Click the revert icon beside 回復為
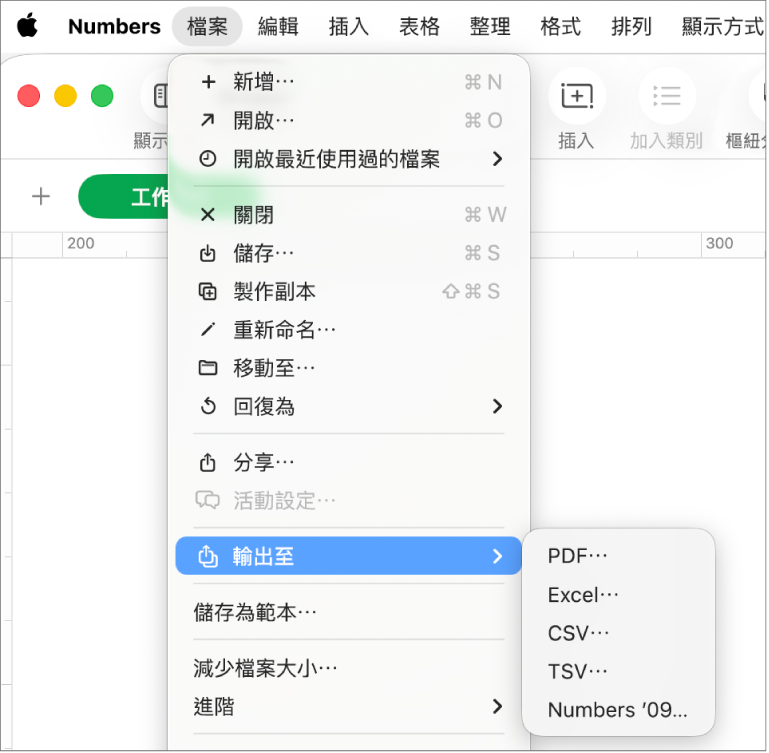The width and height of the screenshot is (769, 753). coord(208,406)
